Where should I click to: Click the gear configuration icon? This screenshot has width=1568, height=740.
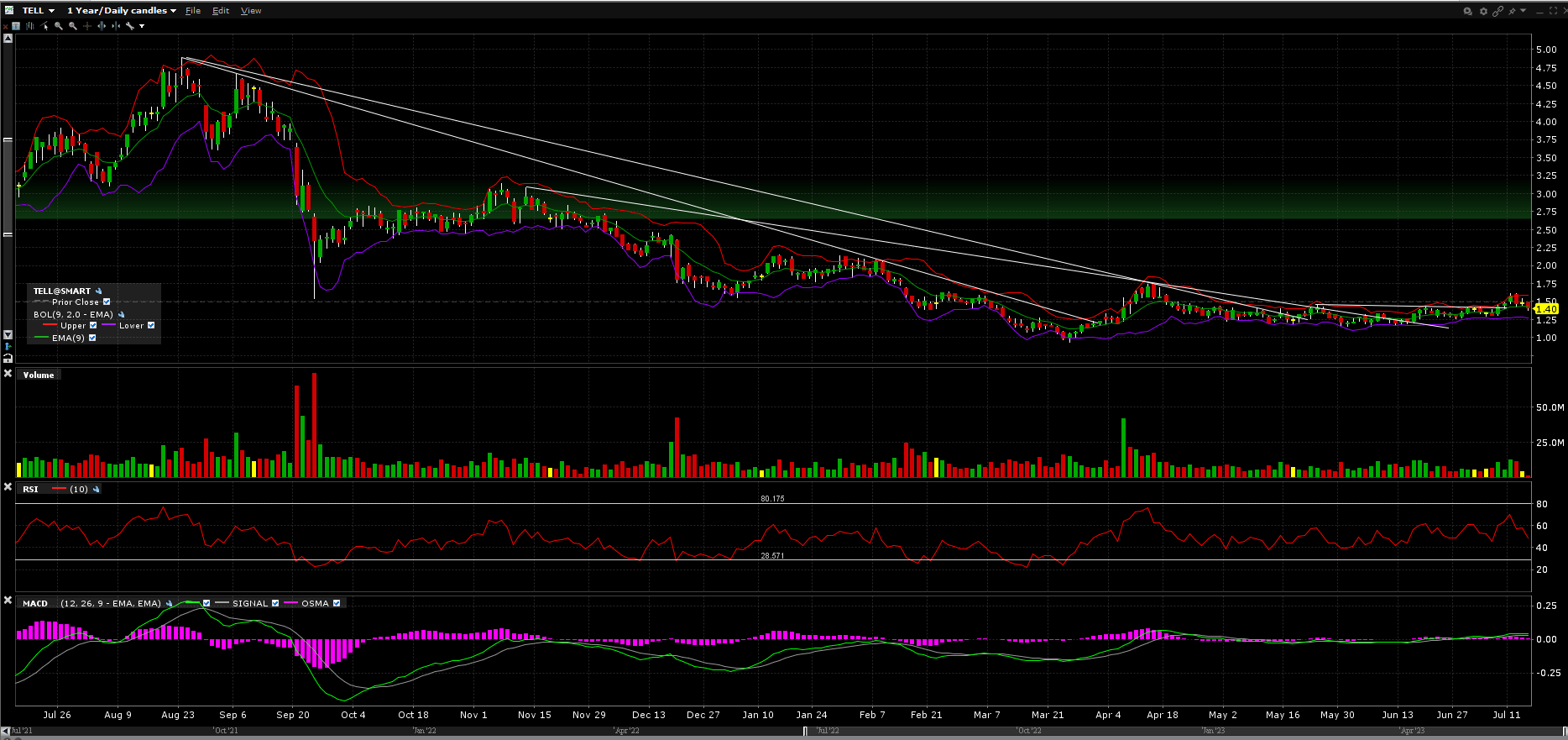(1483, 11)
